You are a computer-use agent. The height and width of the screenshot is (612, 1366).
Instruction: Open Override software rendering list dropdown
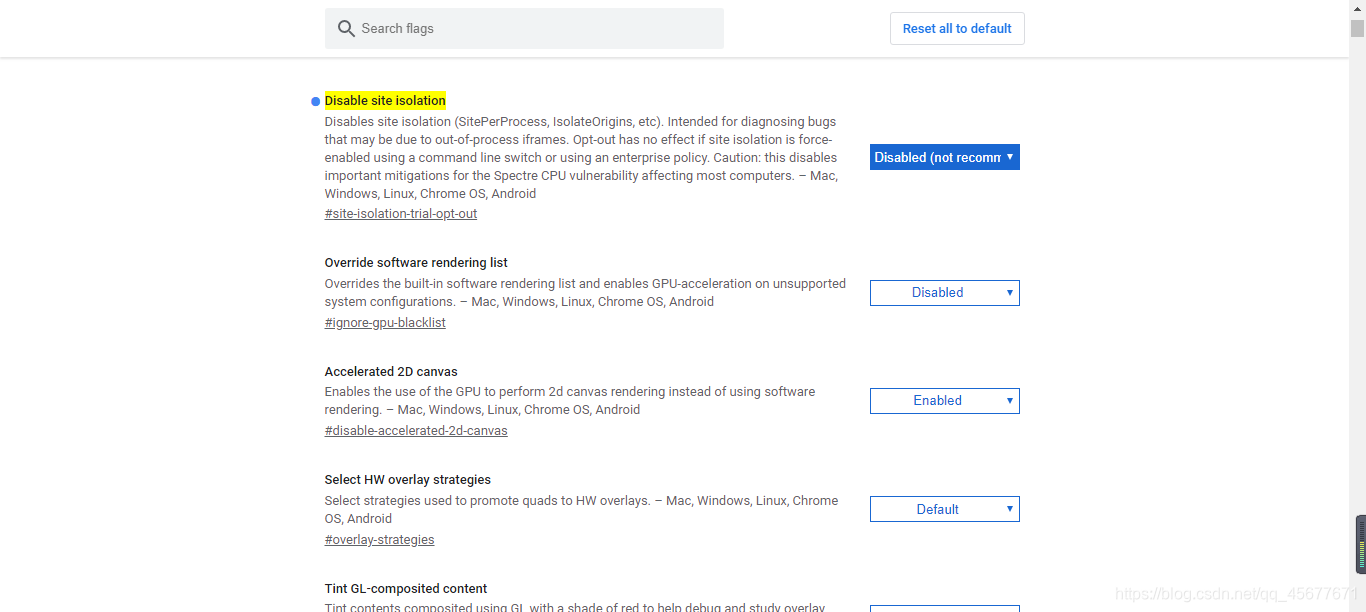[945, 293]
